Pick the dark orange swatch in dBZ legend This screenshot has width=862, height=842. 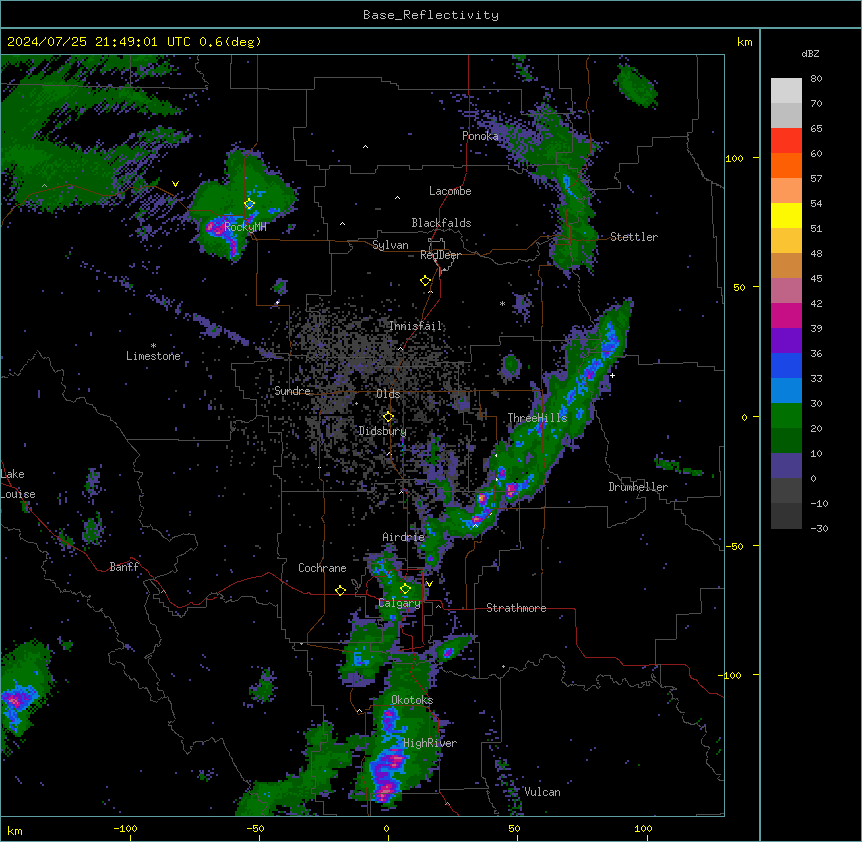(x=786, y=165)
